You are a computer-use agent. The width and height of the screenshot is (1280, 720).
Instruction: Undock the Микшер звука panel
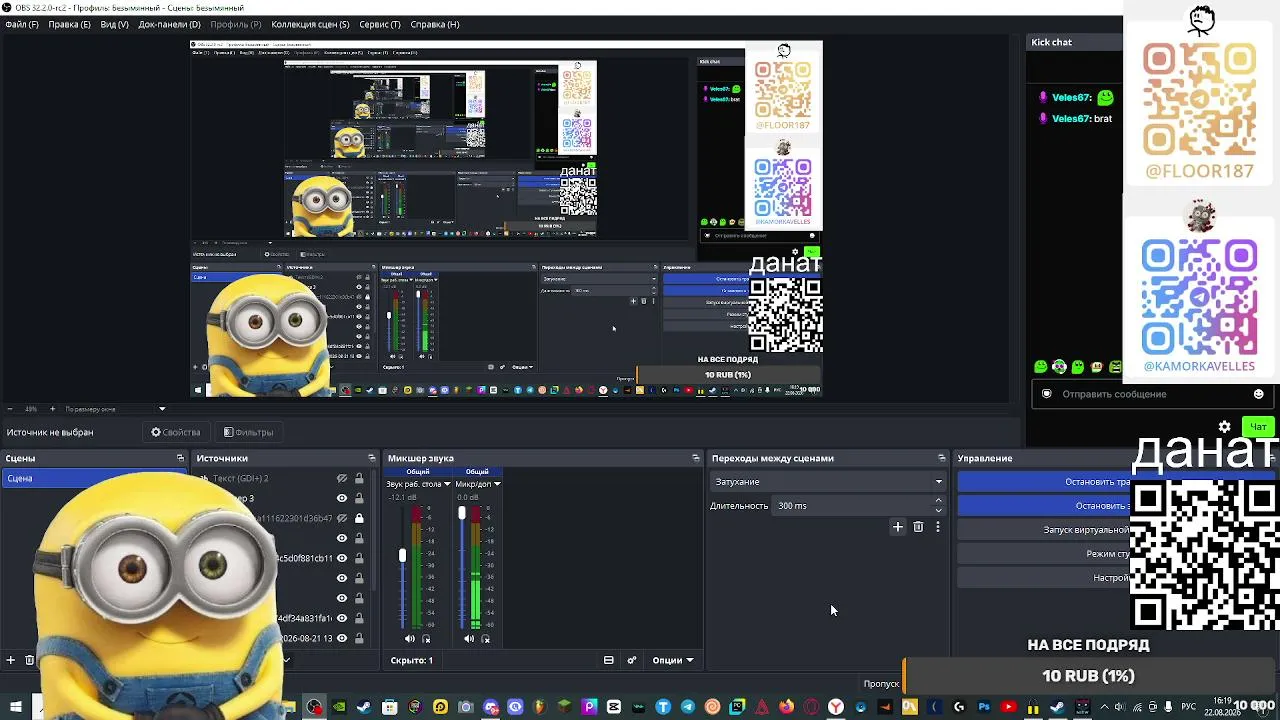pos(696,458)
